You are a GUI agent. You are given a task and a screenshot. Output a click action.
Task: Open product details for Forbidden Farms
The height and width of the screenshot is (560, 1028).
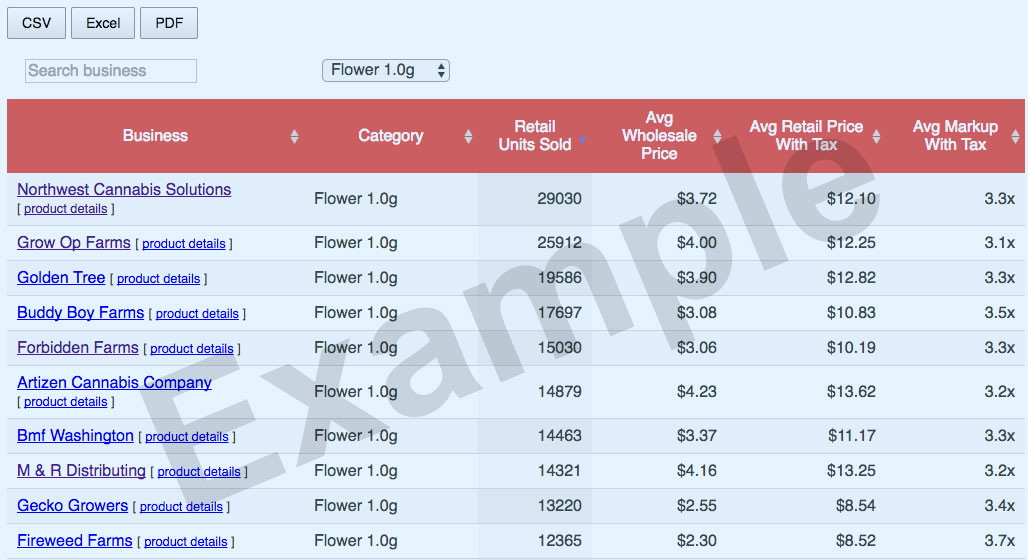coord(191,349)
